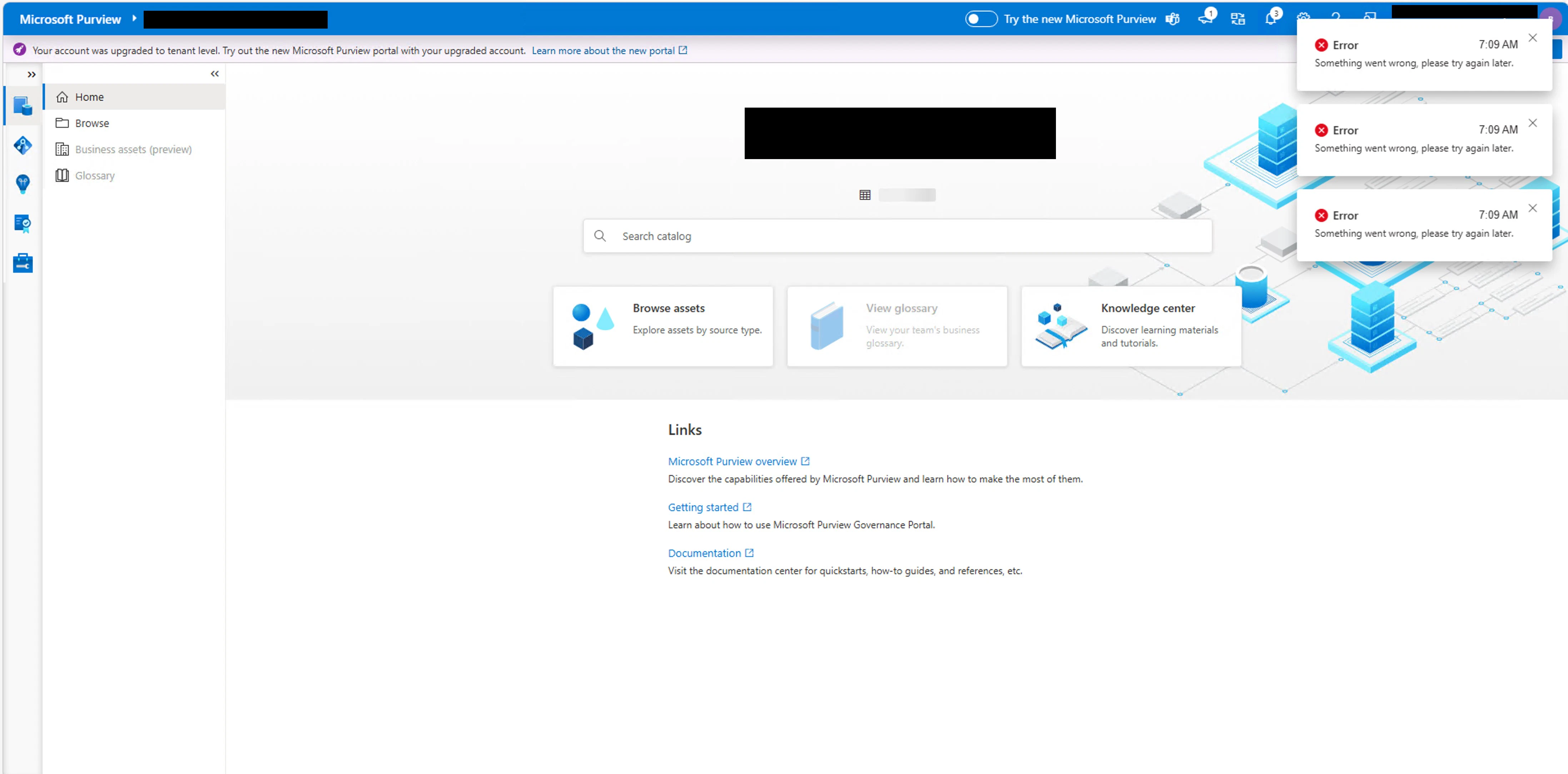The width and height of the screenshot is (1568, 774).
Task: Collapse the navigation pane with double chevron
Action: [x=215, y=74]
